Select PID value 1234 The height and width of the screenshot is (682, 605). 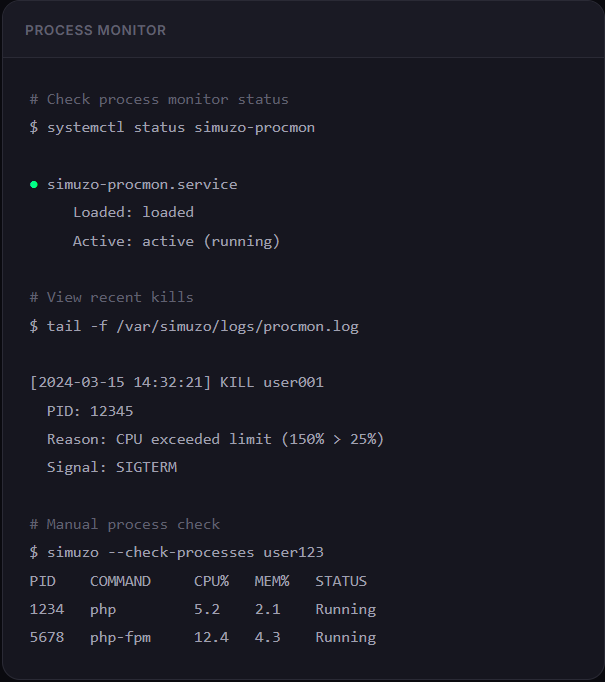click(47, 609)
